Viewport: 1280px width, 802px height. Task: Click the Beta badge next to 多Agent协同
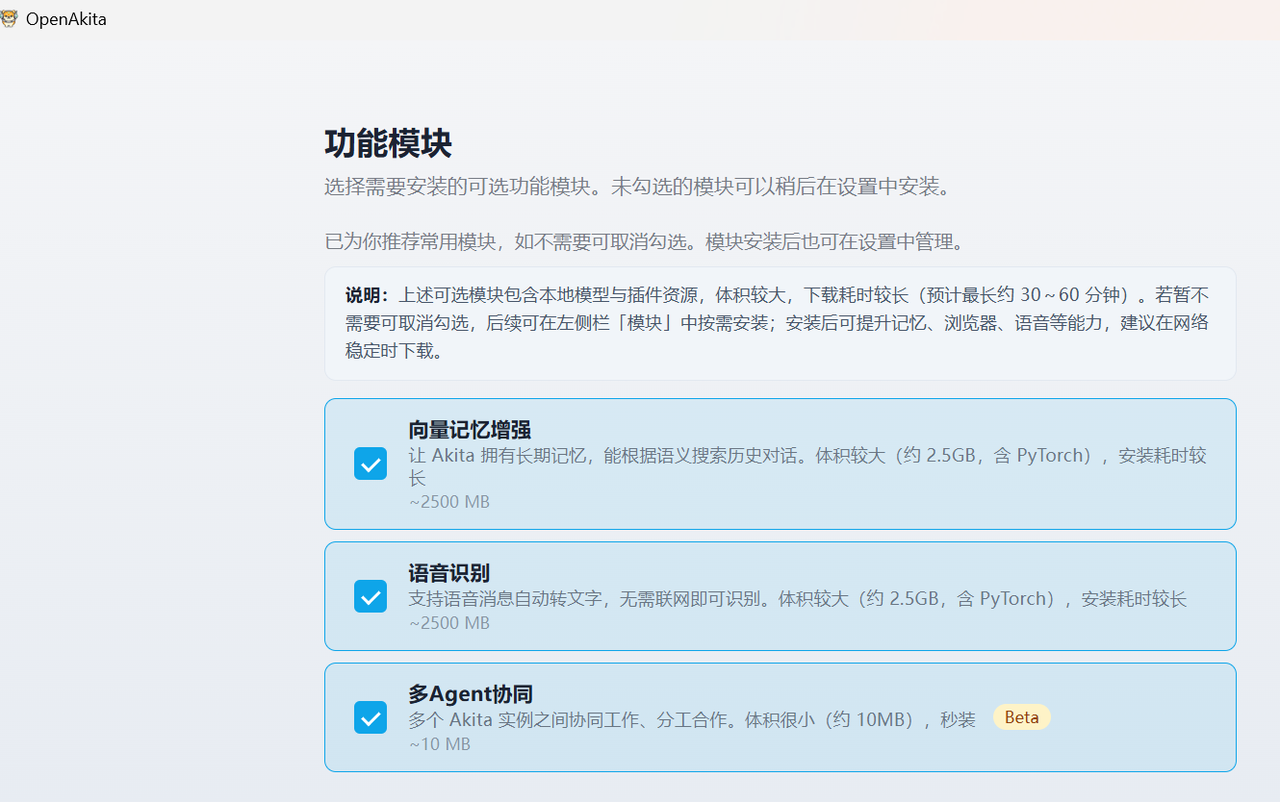[x=1021, y=717]
